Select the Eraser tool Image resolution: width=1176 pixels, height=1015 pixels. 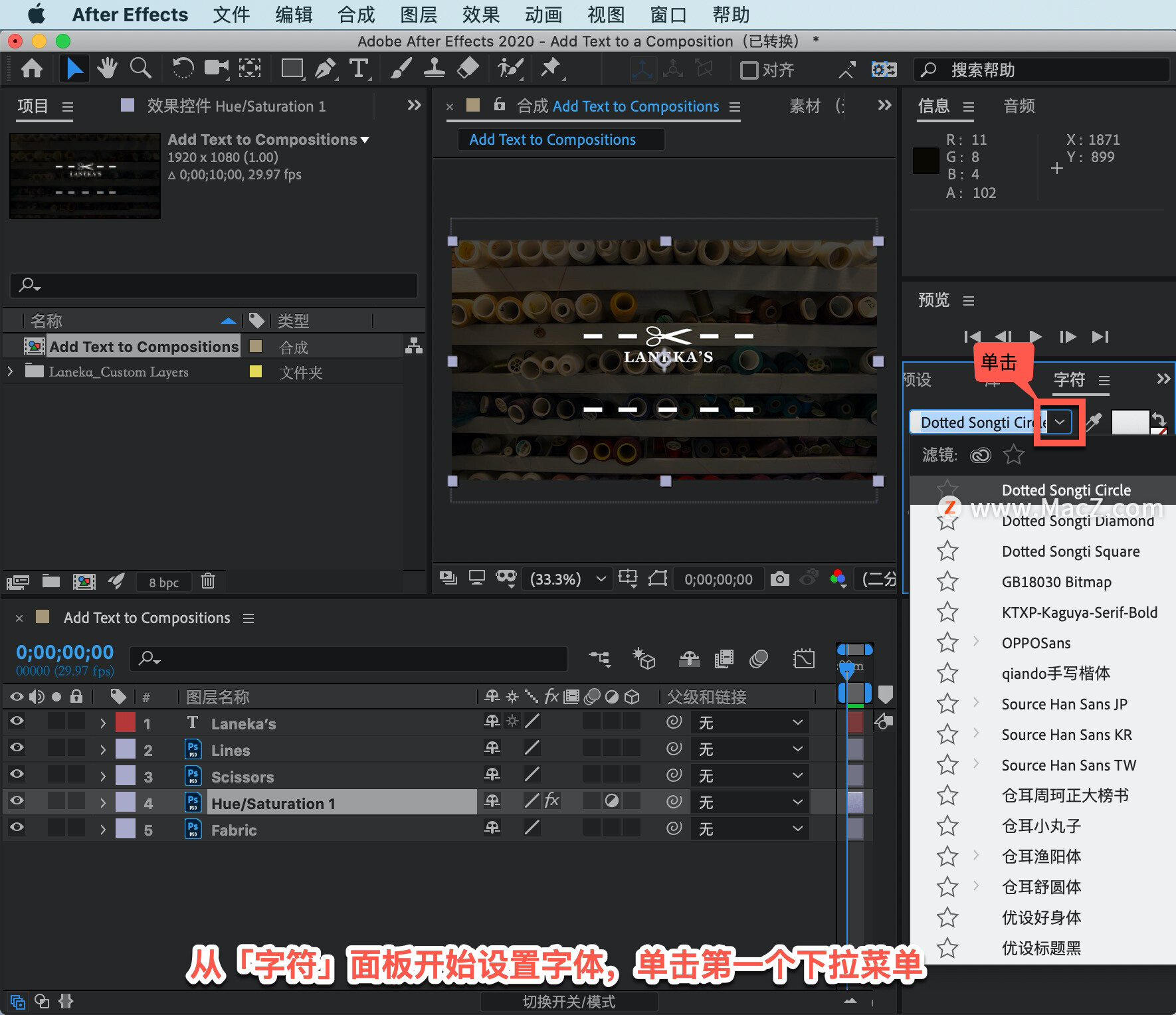pyautogui.click(x=468, y=68)
